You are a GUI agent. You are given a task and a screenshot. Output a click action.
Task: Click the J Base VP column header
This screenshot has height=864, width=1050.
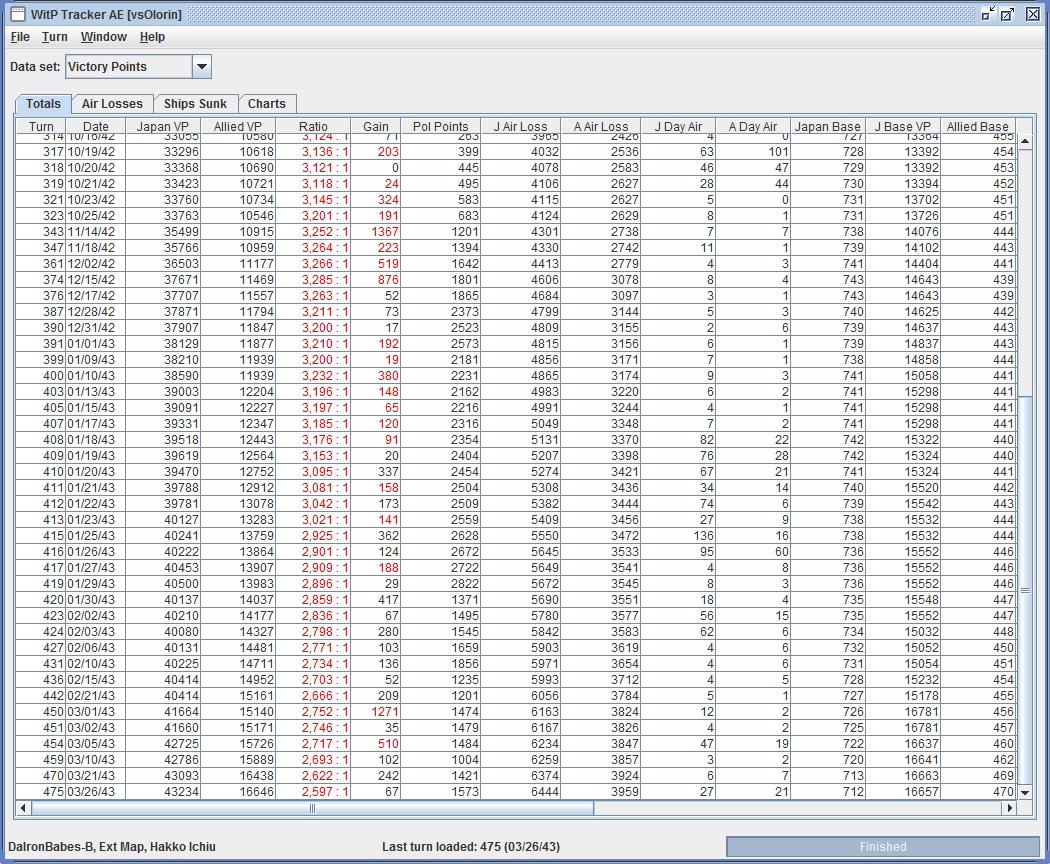point(903,126)
